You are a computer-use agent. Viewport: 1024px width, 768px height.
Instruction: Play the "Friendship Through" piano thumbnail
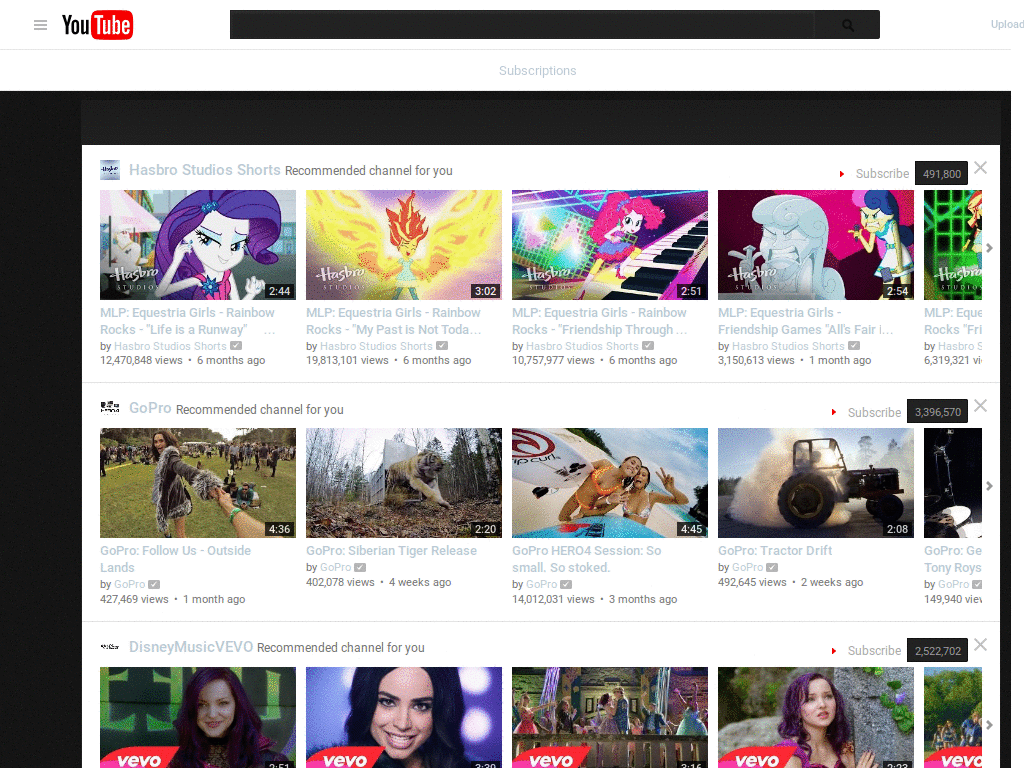tap(610, 245)
